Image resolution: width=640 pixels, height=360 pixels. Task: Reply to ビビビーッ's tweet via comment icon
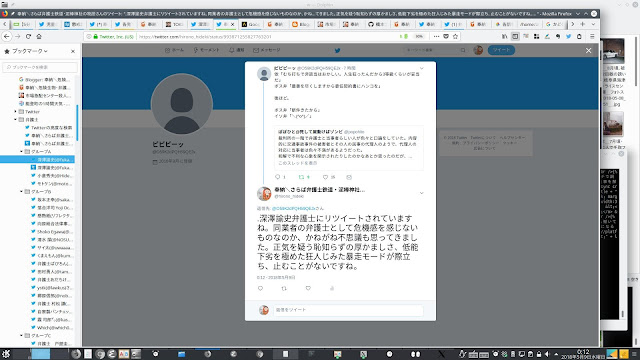[278, 177]
